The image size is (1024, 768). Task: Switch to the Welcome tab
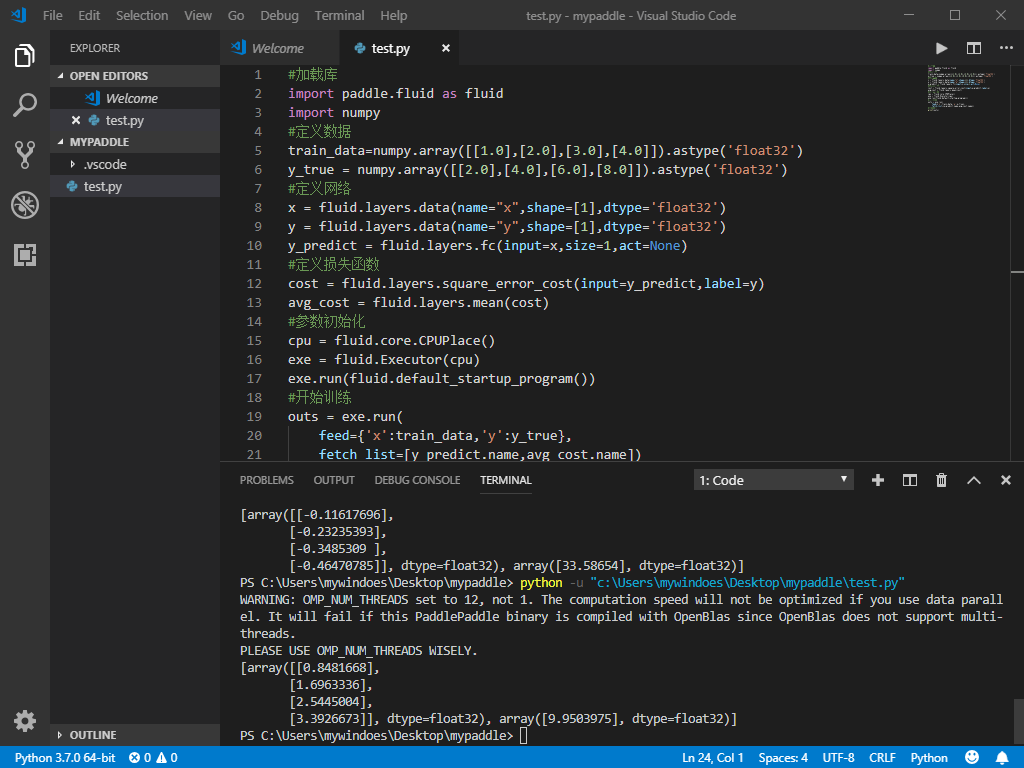pos(278,48)
